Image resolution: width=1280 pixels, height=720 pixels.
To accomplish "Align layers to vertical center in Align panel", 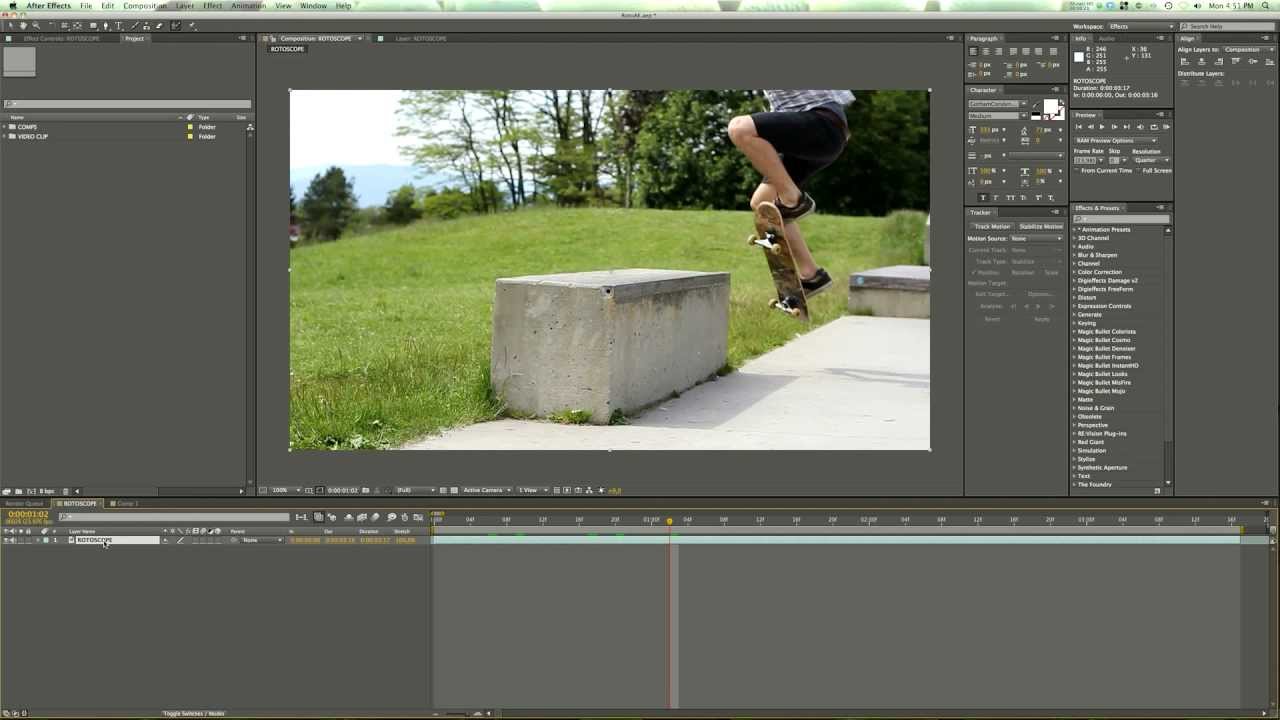I will [1253, 61].
